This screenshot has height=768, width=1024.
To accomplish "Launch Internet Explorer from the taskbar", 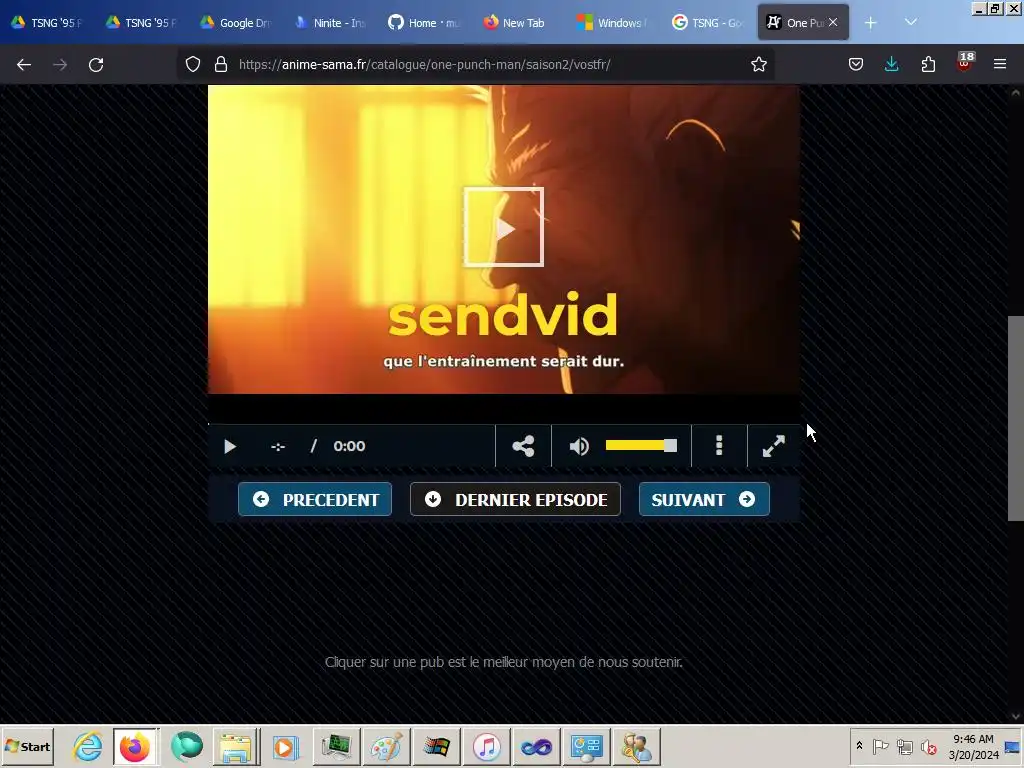I will click(88, 746).
